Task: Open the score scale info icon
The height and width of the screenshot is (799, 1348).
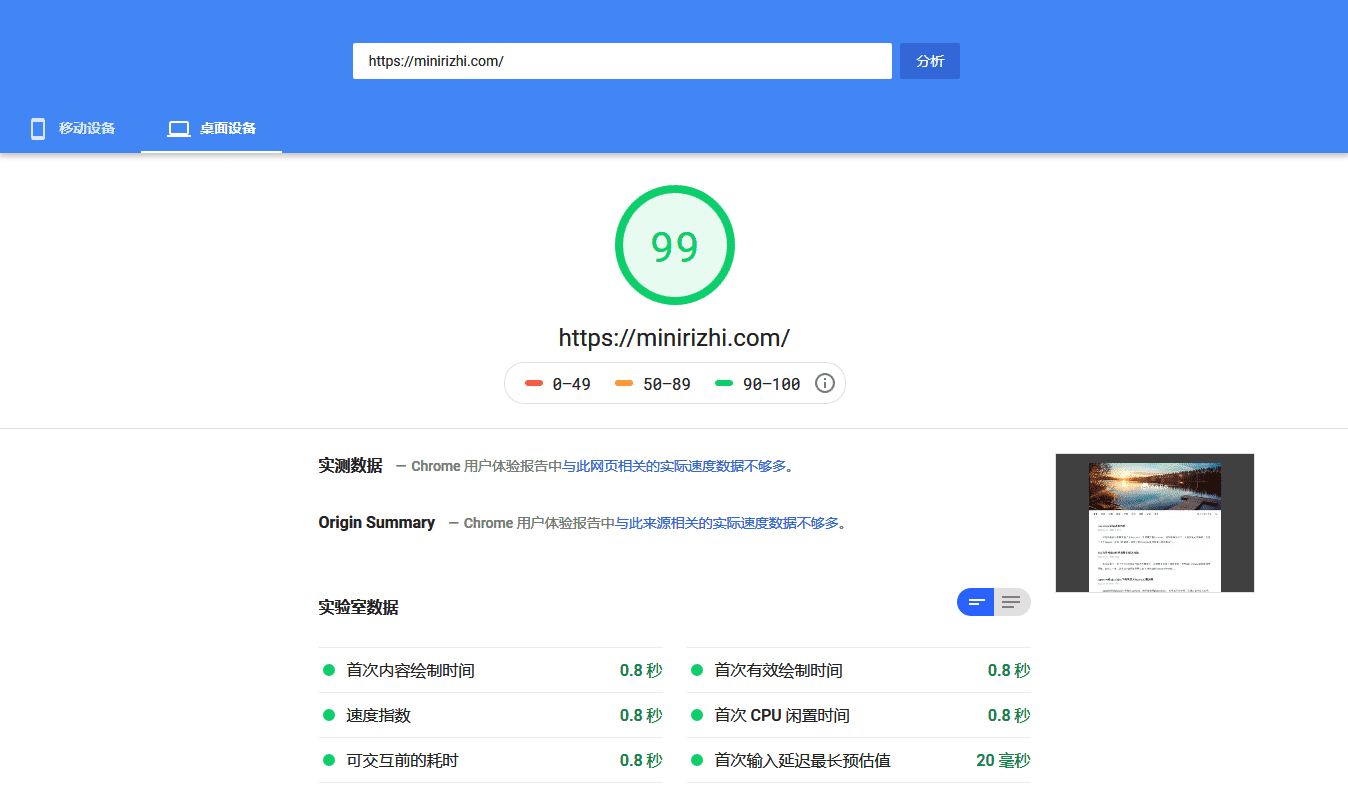Action: 825,383
